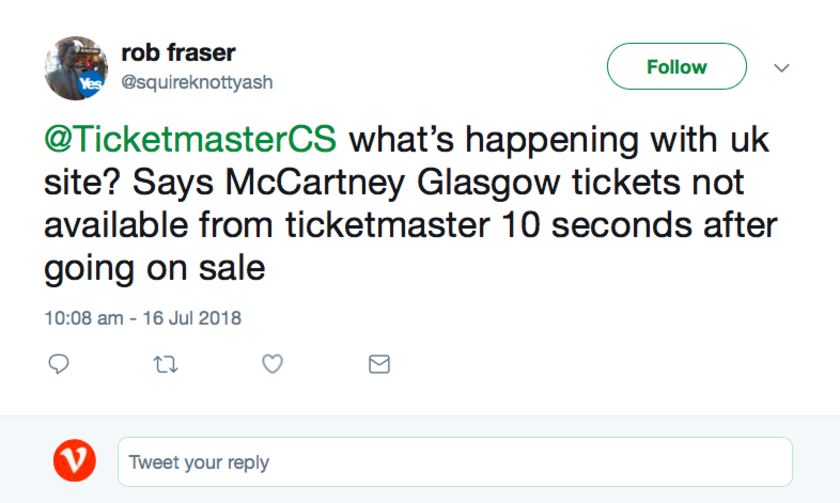Visit the @squireknottyash handle link
This screenshot has width=840, height=503.
[197, 82]
